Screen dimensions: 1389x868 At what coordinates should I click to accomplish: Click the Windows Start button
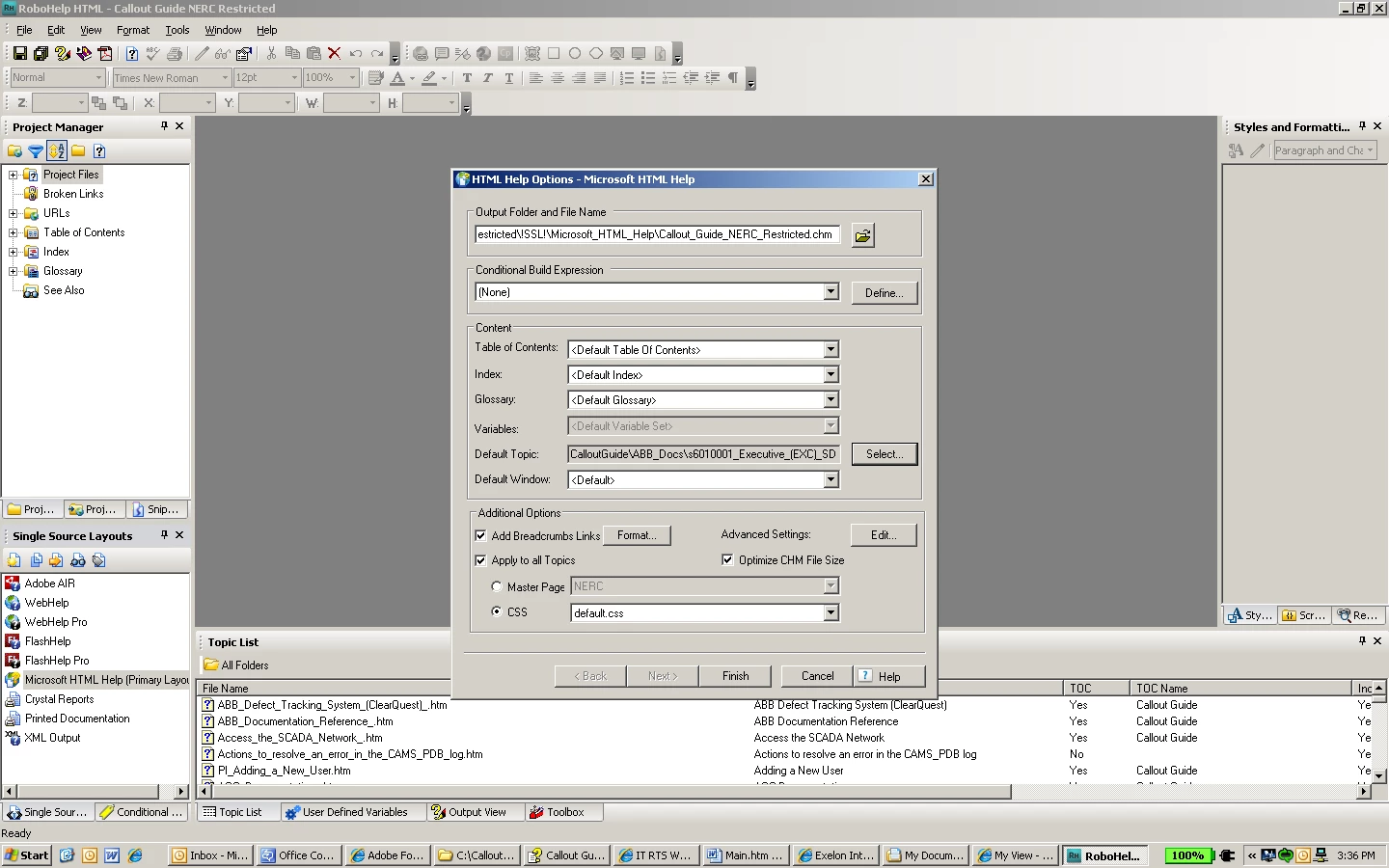click(27, 855)
